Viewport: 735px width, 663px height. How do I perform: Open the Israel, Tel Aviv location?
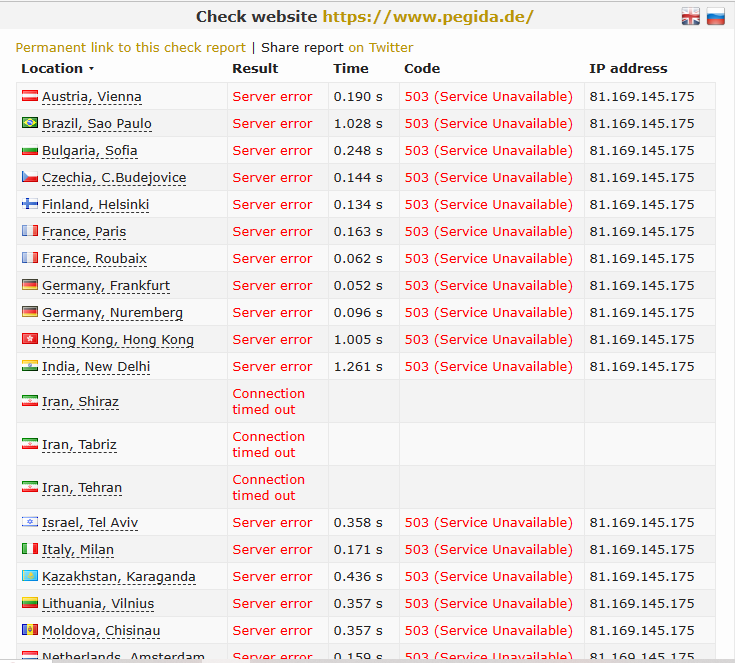(x=90, y=523)
